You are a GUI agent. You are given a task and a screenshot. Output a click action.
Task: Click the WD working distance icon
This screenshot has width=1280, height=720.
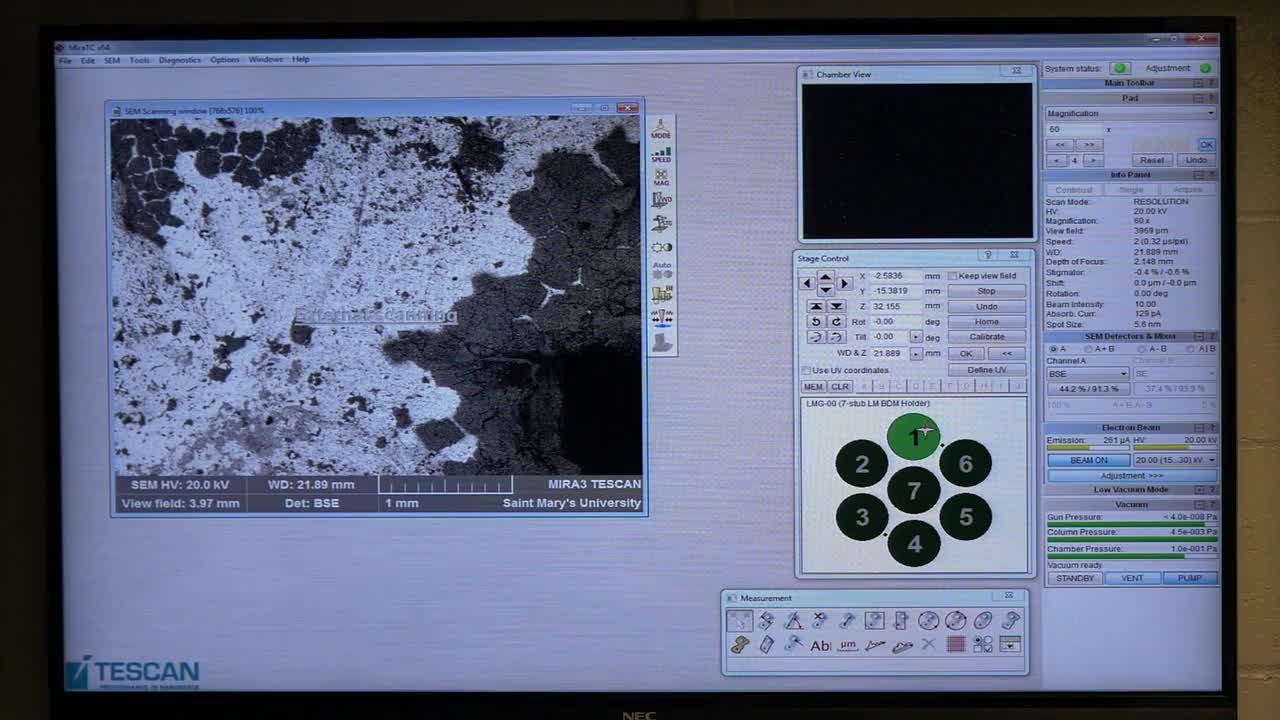(661, 199)
